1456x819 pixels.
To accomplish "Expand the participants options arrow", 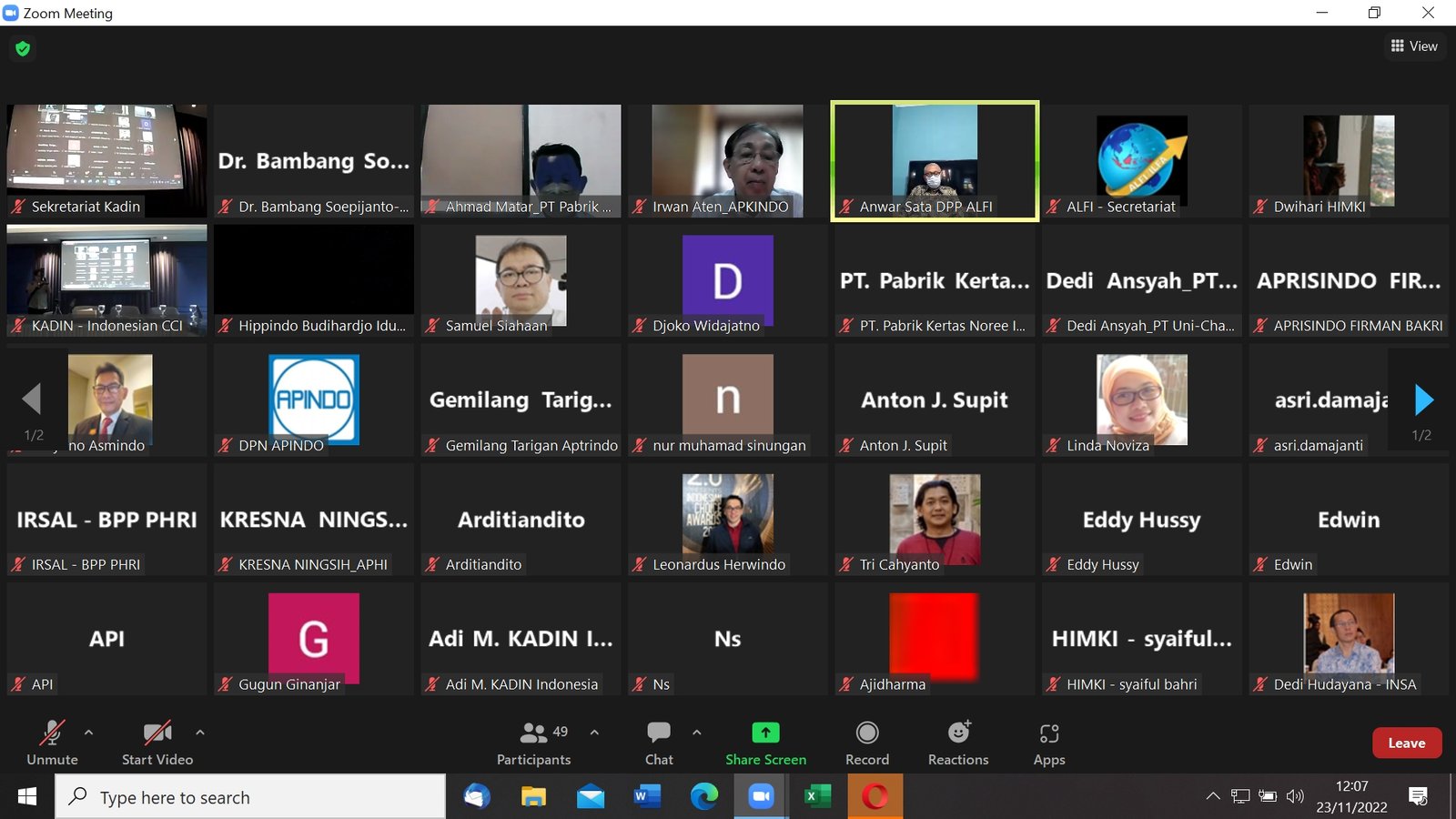I will point(594,732).
